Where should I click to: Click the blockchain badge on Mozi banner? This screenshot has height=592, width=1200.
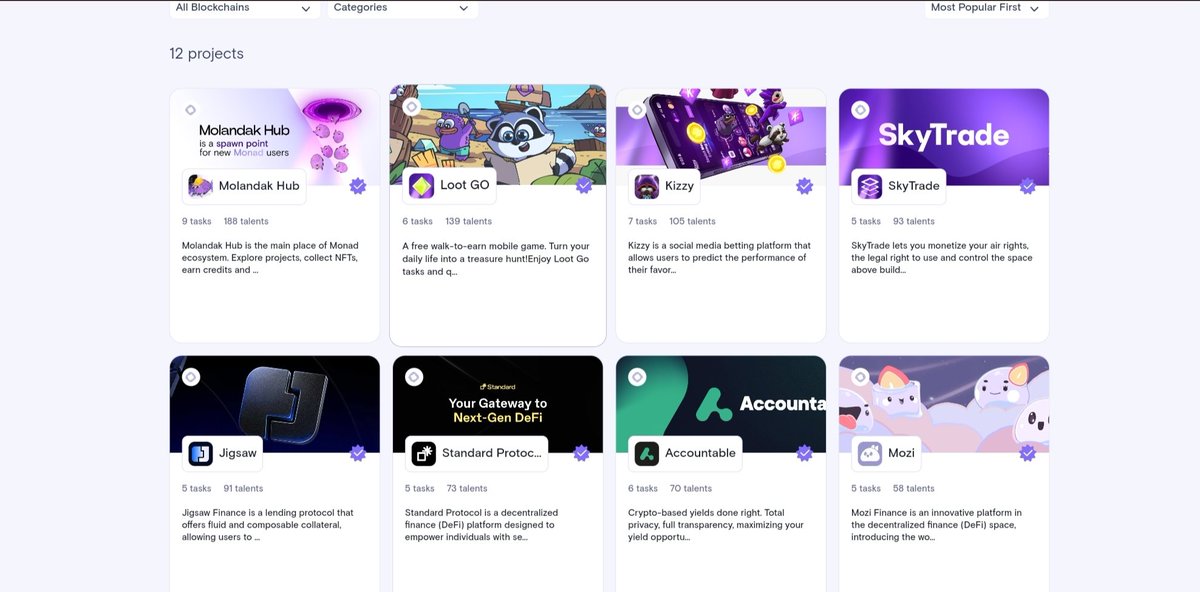coord(860,377)
